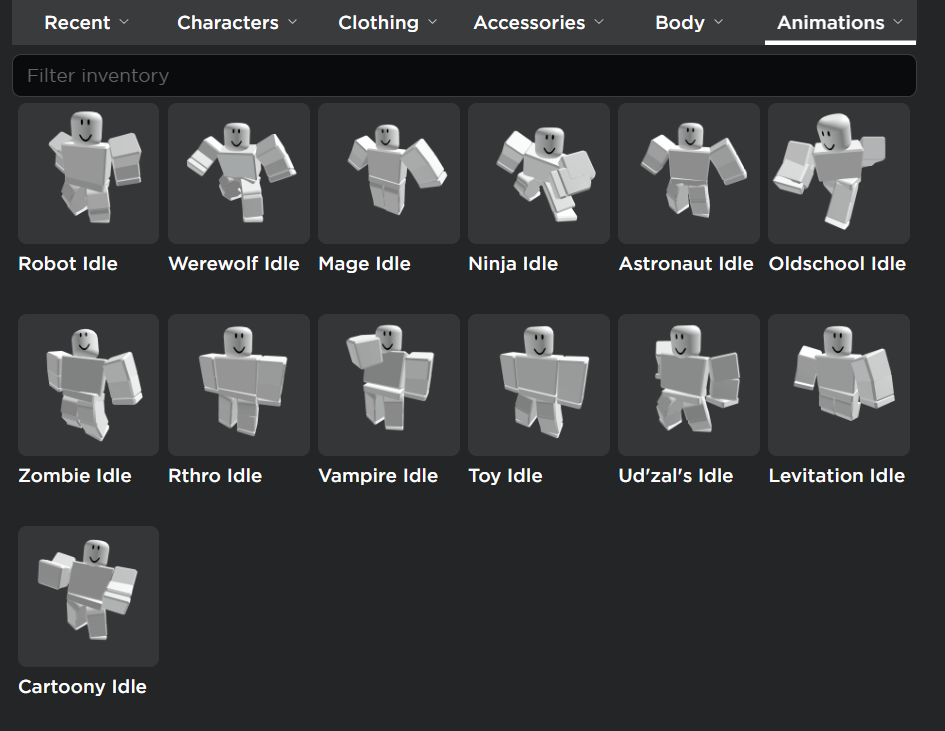Select the Ud'zal's Idle animation thumbnail

pos(689,385)
